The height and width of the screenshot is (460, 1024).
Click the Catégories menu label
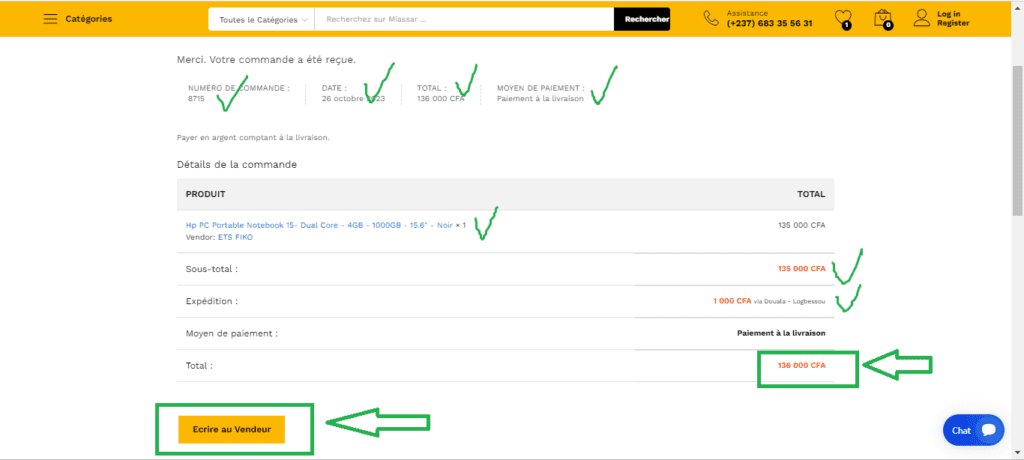pyautogui.click(x=88, y=19)
